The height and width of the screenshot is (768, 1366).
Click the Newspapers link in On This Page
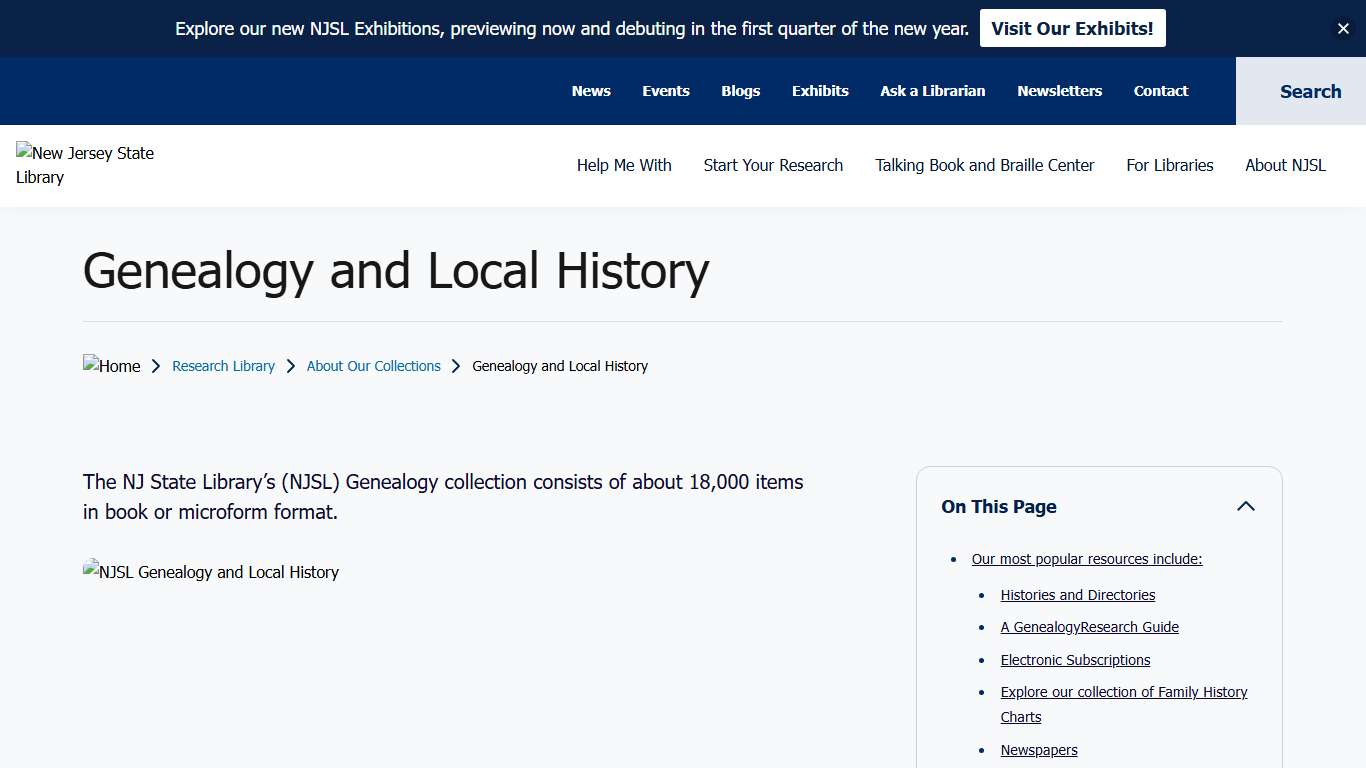point(1039,750)
